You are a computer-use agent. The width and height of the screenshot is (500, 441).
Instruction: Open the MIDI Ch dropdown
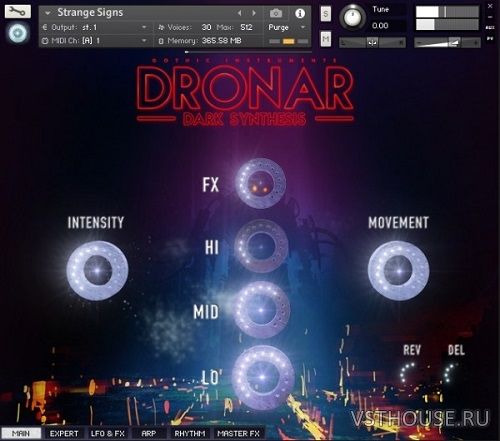pos(95,41)
